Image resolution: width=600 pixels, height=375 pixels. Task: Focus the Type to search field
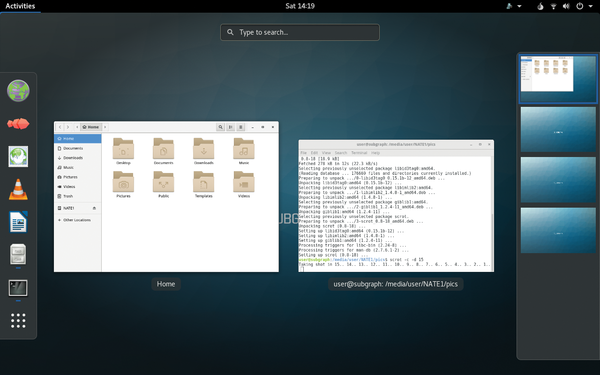(300, 33)
